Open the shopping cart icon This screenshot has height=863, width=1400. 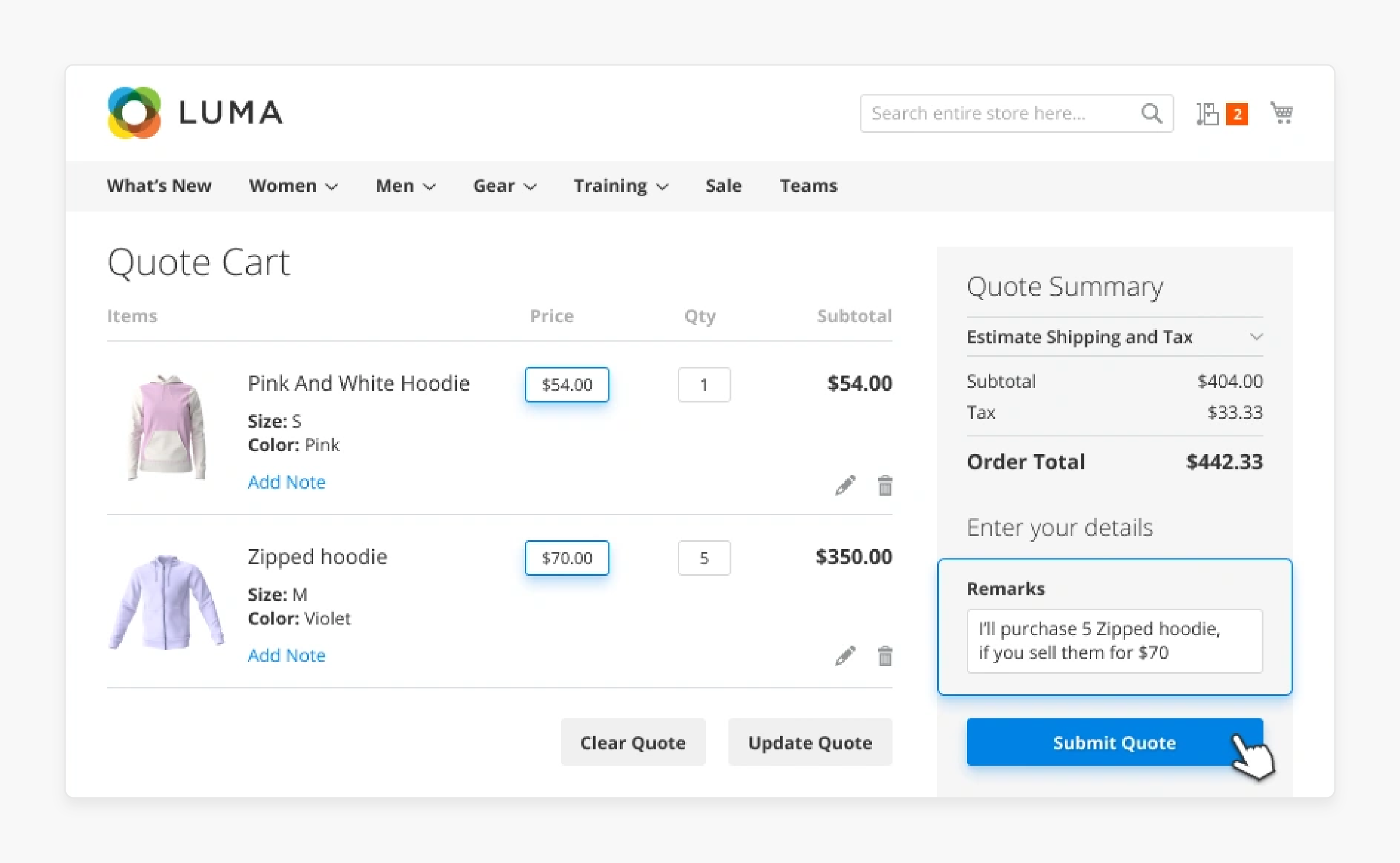[1282, 112]
